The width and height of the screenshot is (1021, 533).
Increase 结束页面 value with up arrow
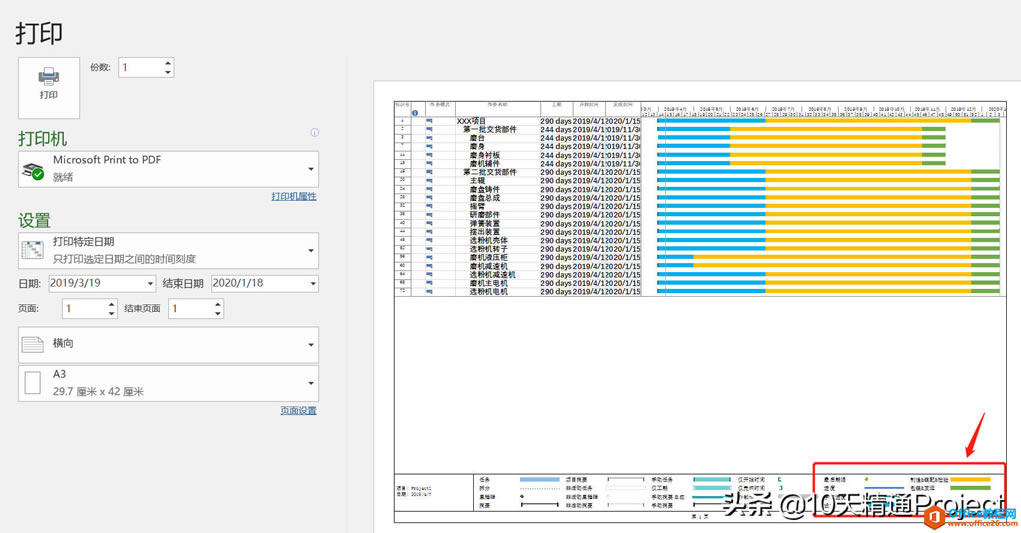[217, 304]
